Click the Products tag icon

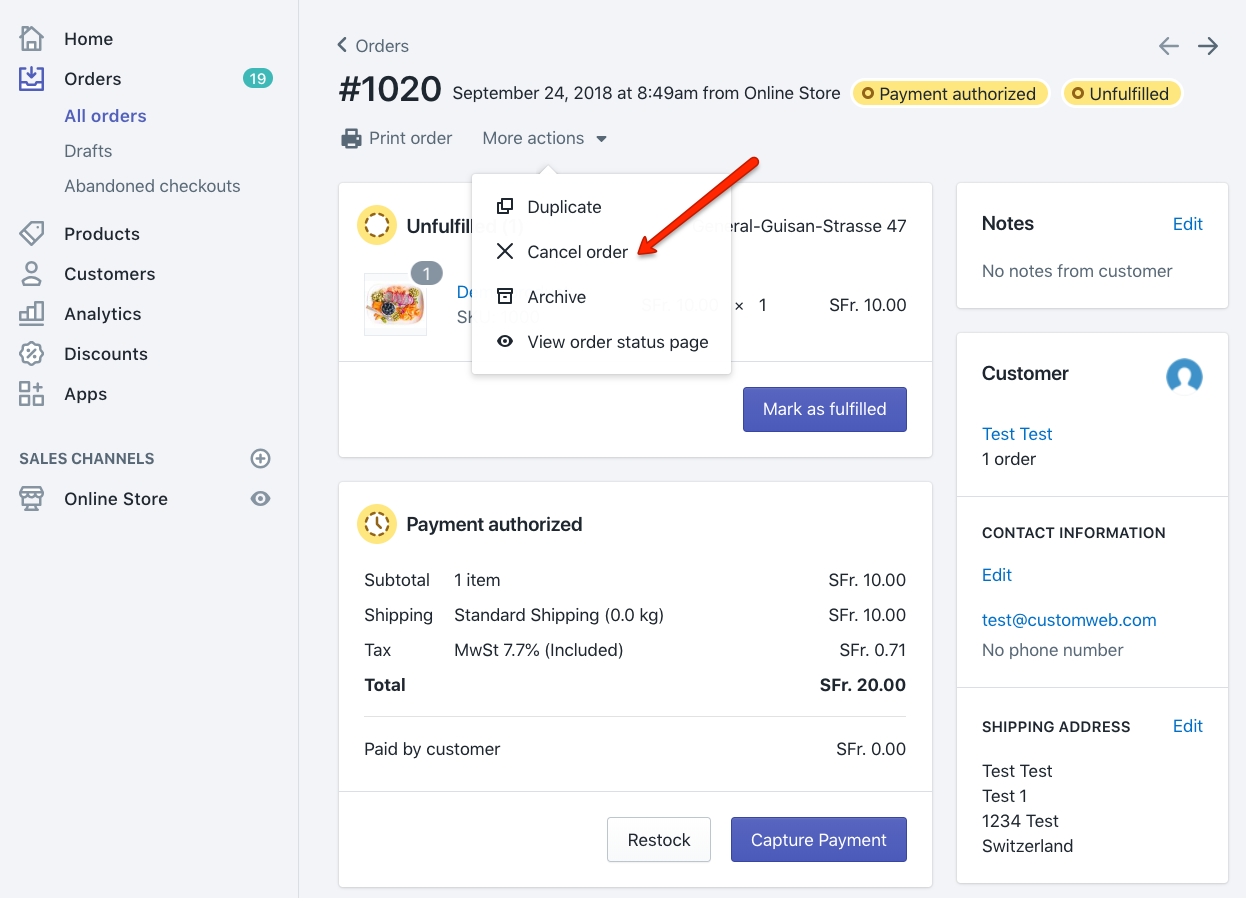[32, 234]
